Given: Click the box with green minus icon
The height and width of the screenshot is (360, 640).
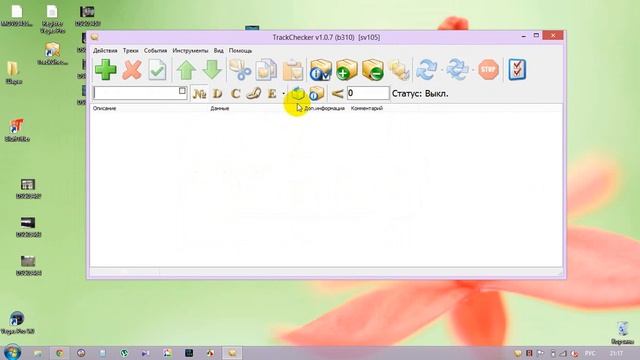Looking at the screenshot, I should coord(373,70).
